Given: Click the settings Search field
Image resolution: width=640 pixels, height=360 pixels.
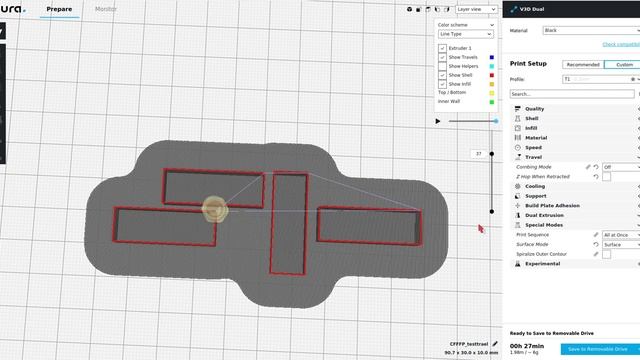Looking at the screenshot, I should 572,94.
